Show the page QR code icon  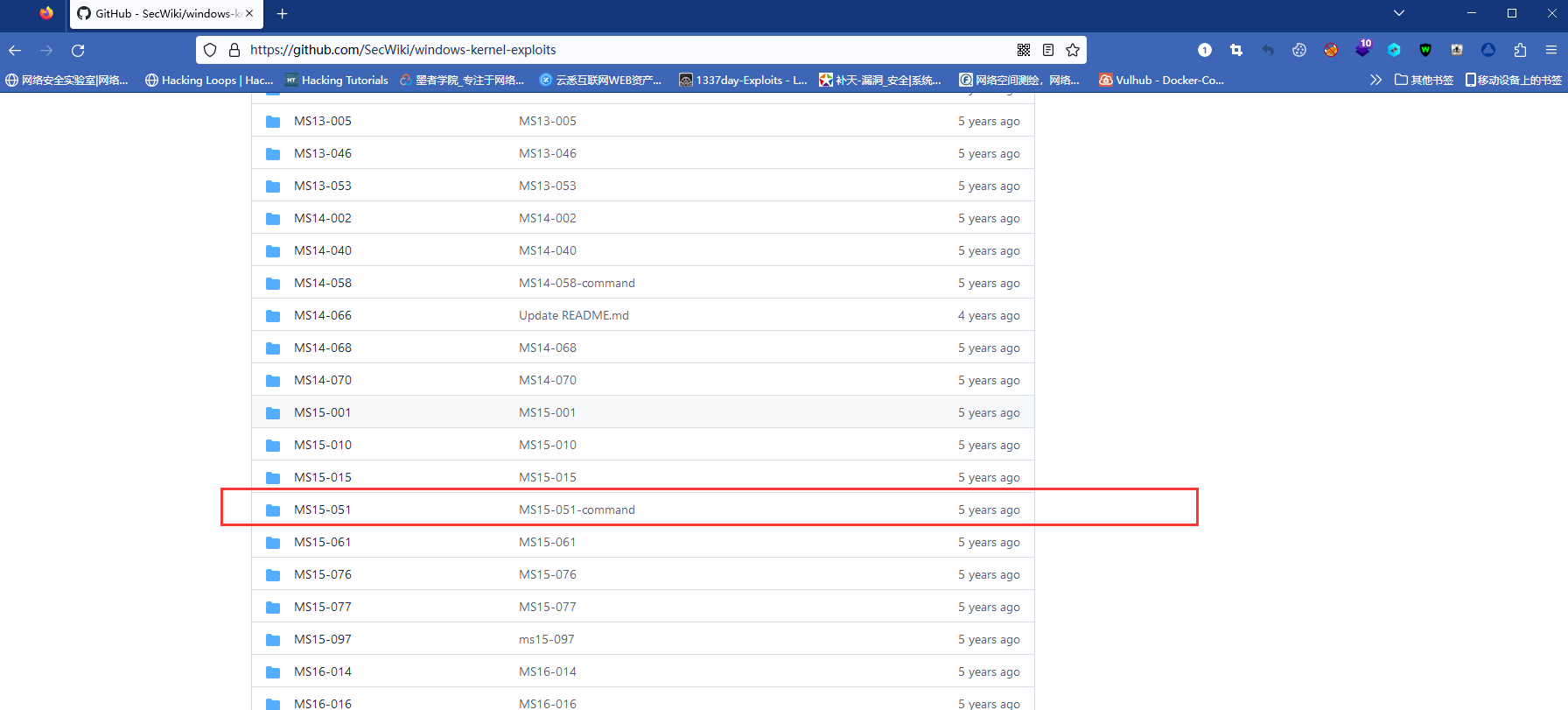click(1024, 50)
